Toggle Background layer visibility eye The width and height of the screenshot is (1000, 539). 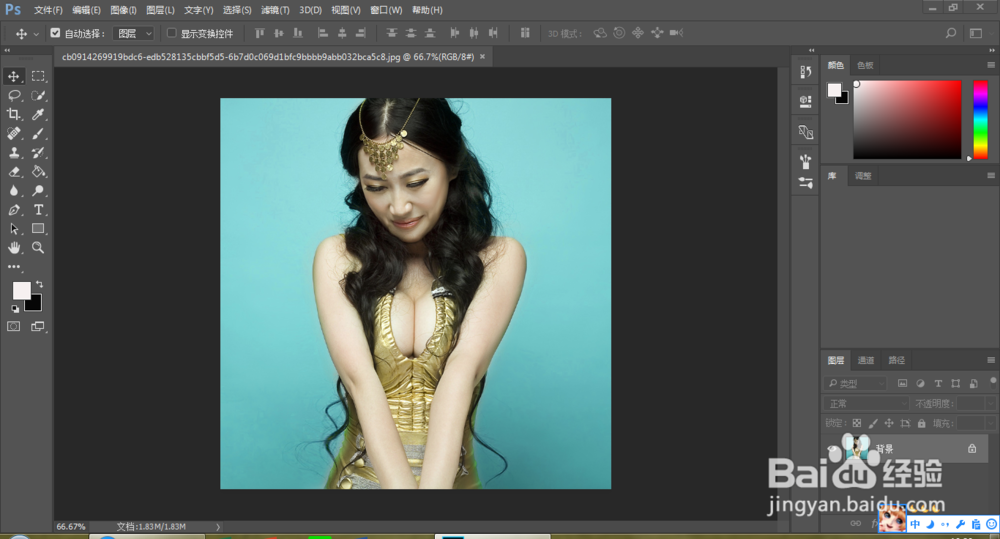coord(832,449)
